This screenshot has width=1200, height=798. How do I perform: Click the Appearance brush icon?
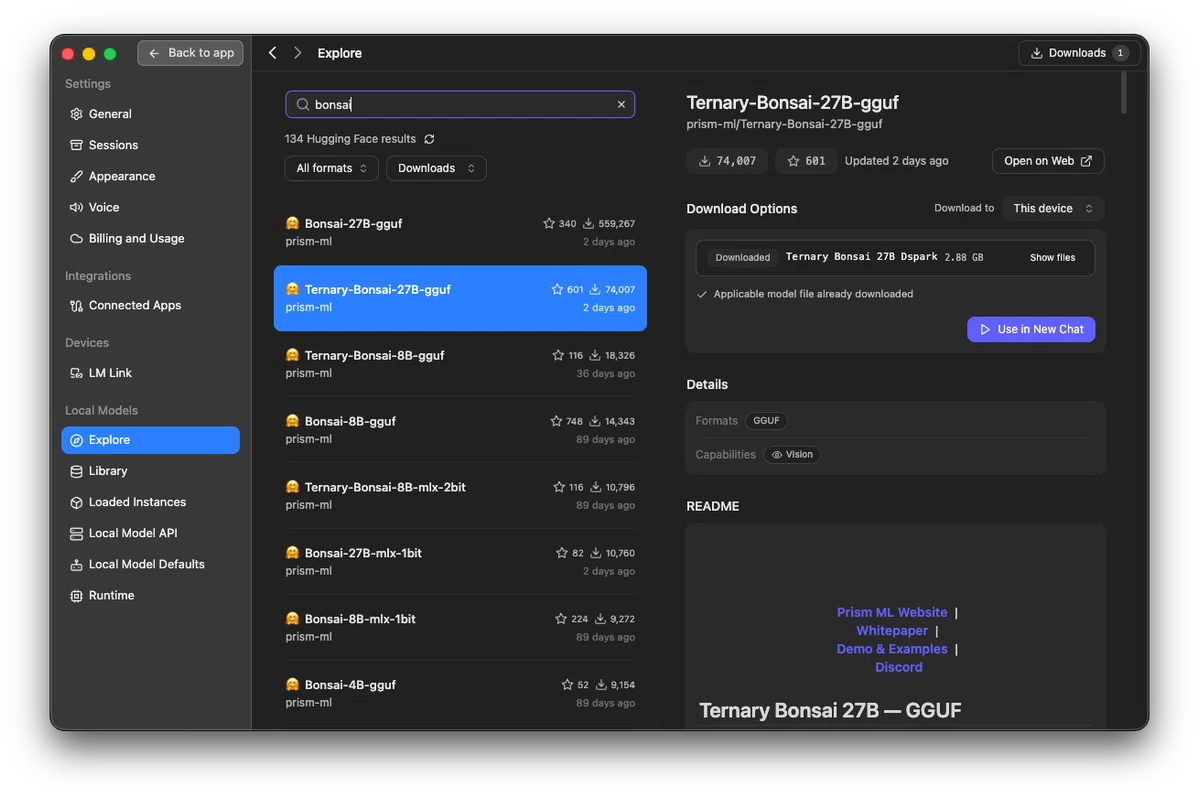pos(76,176)
